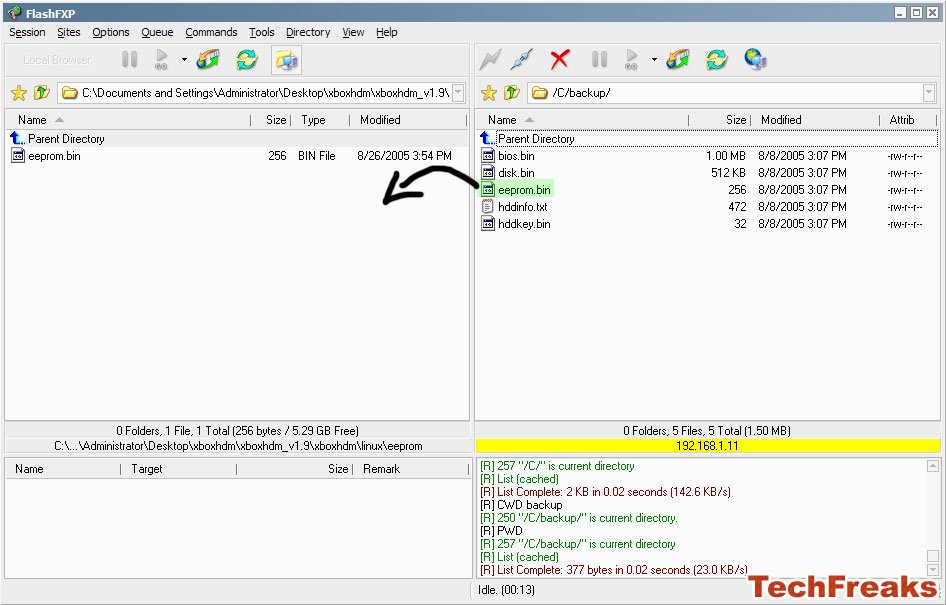946x605 pixels.
Task: Open the Options menu
Action: (110, 33)
